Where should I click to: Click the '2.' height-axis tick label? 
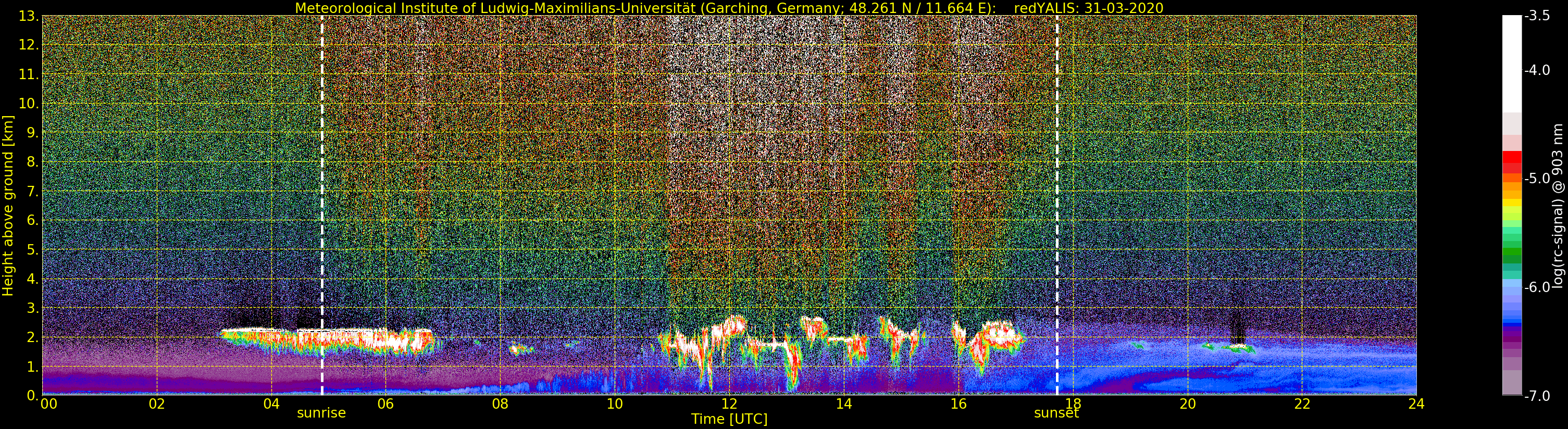pyautogui.click(x=33, y=337)
